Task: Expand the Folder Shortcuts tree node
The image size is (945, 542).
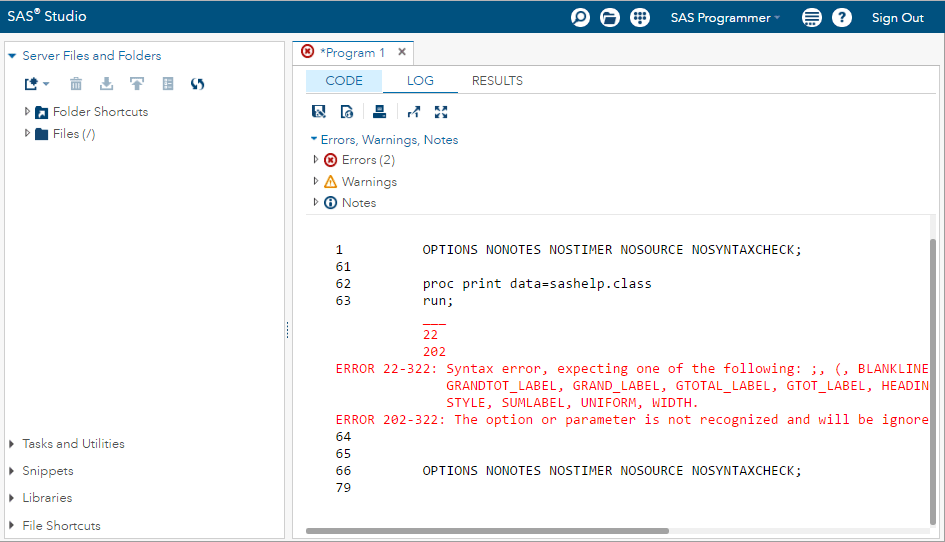Action: click(x=28, y=112)
